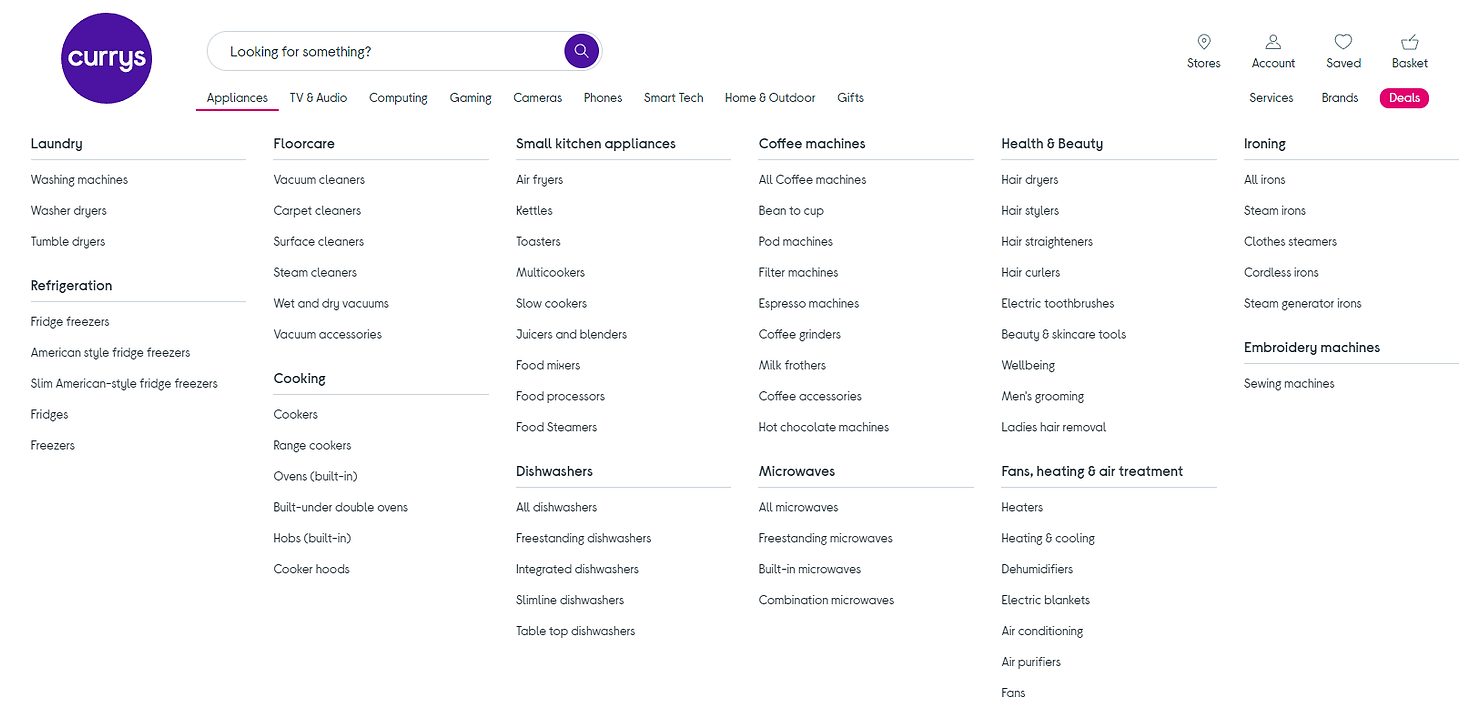The height and width of the screenshot is (718, 1480).
Task: Click Steam generator irons link
Action: 1302,304
